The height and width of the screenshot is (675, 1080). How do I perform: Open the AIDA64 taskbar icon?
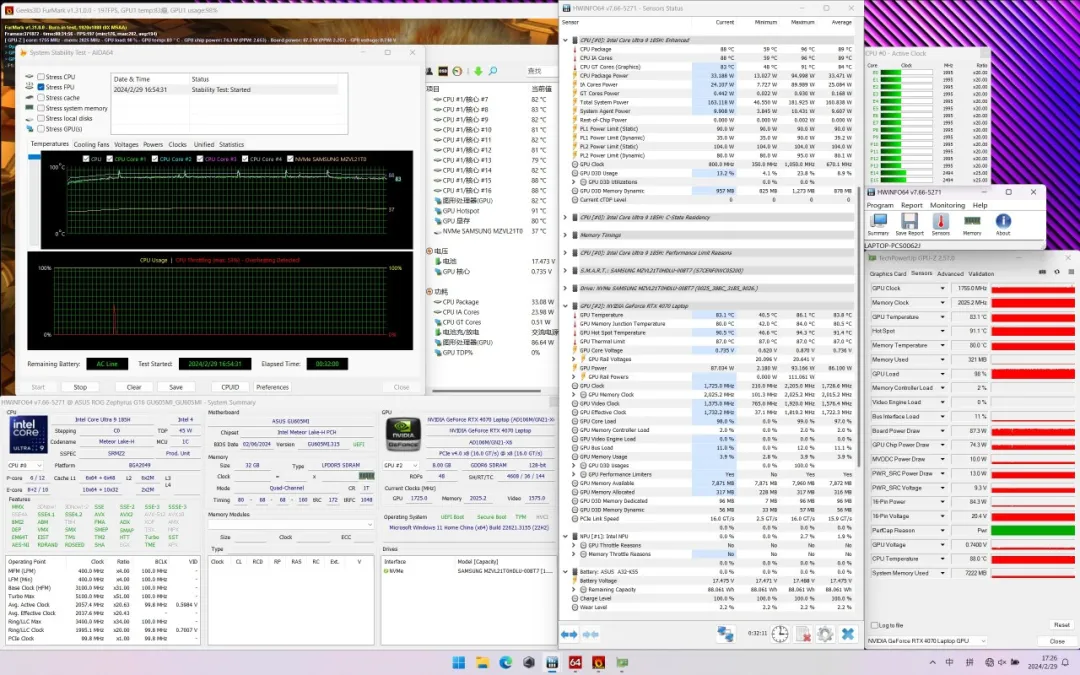[576, 662]
